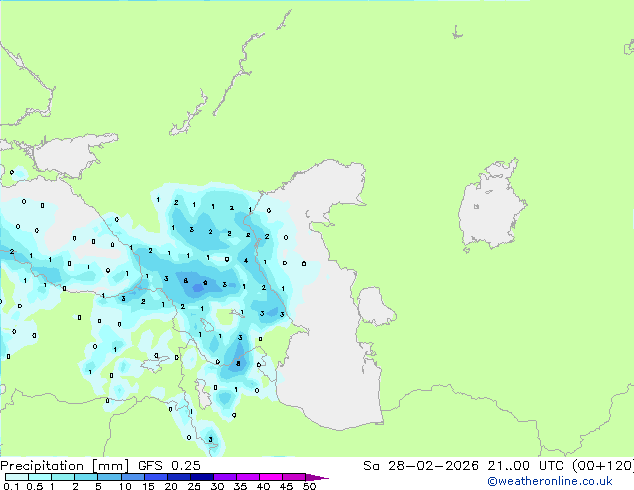Click the '25' legend scale label
The height and width of the screenshot is (490, 634).
coord(194,486)
